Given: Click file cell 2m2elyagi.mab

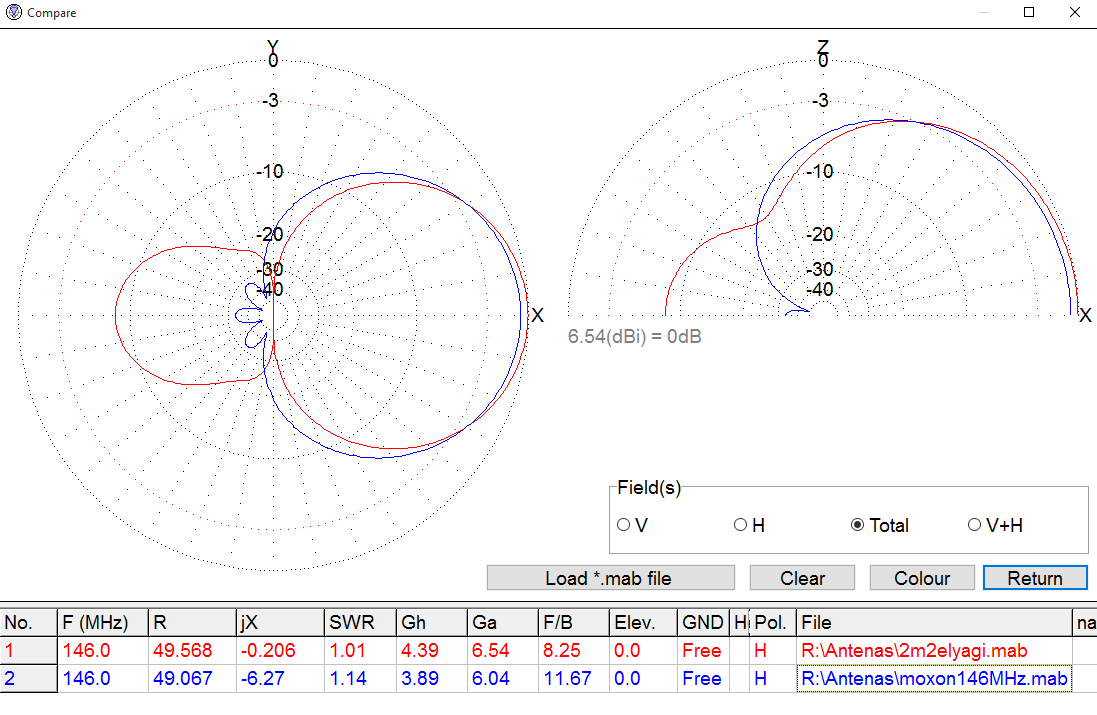Looking at the screenshot, I should point(934,651).
